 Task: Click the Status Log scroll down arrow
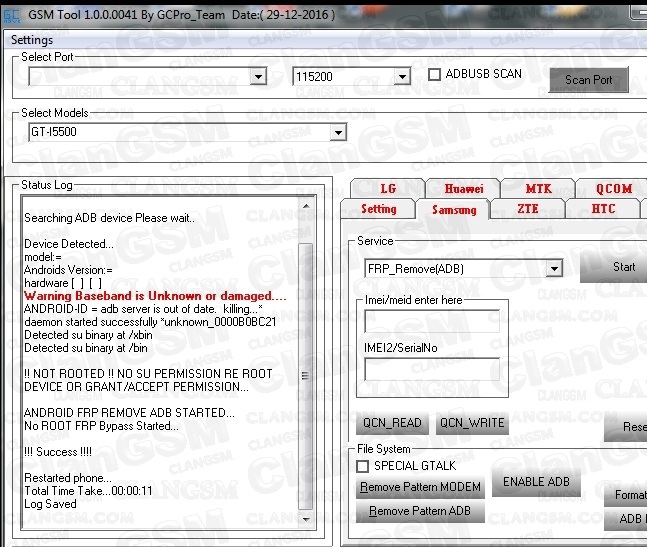tap(306, 519)
